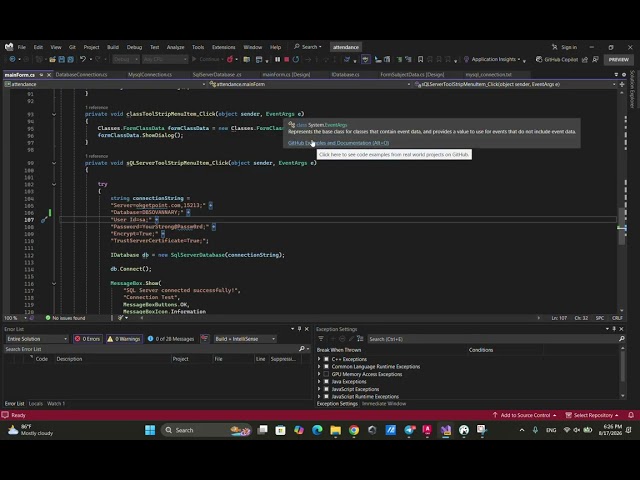
Task: Click the search magnifier in Exception Settings
Action: [622, 339]
